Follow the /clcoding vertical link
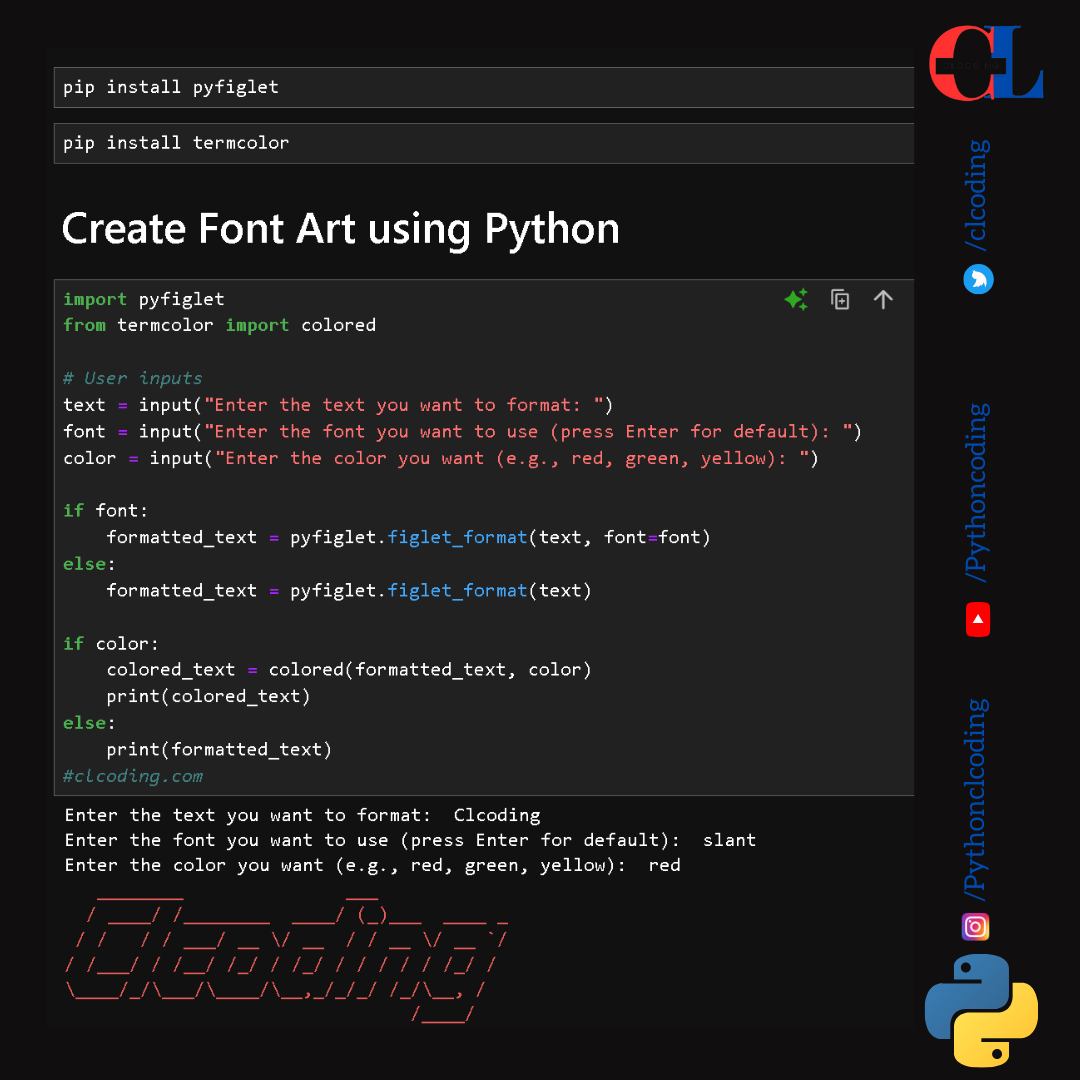 tap(977, 196)
